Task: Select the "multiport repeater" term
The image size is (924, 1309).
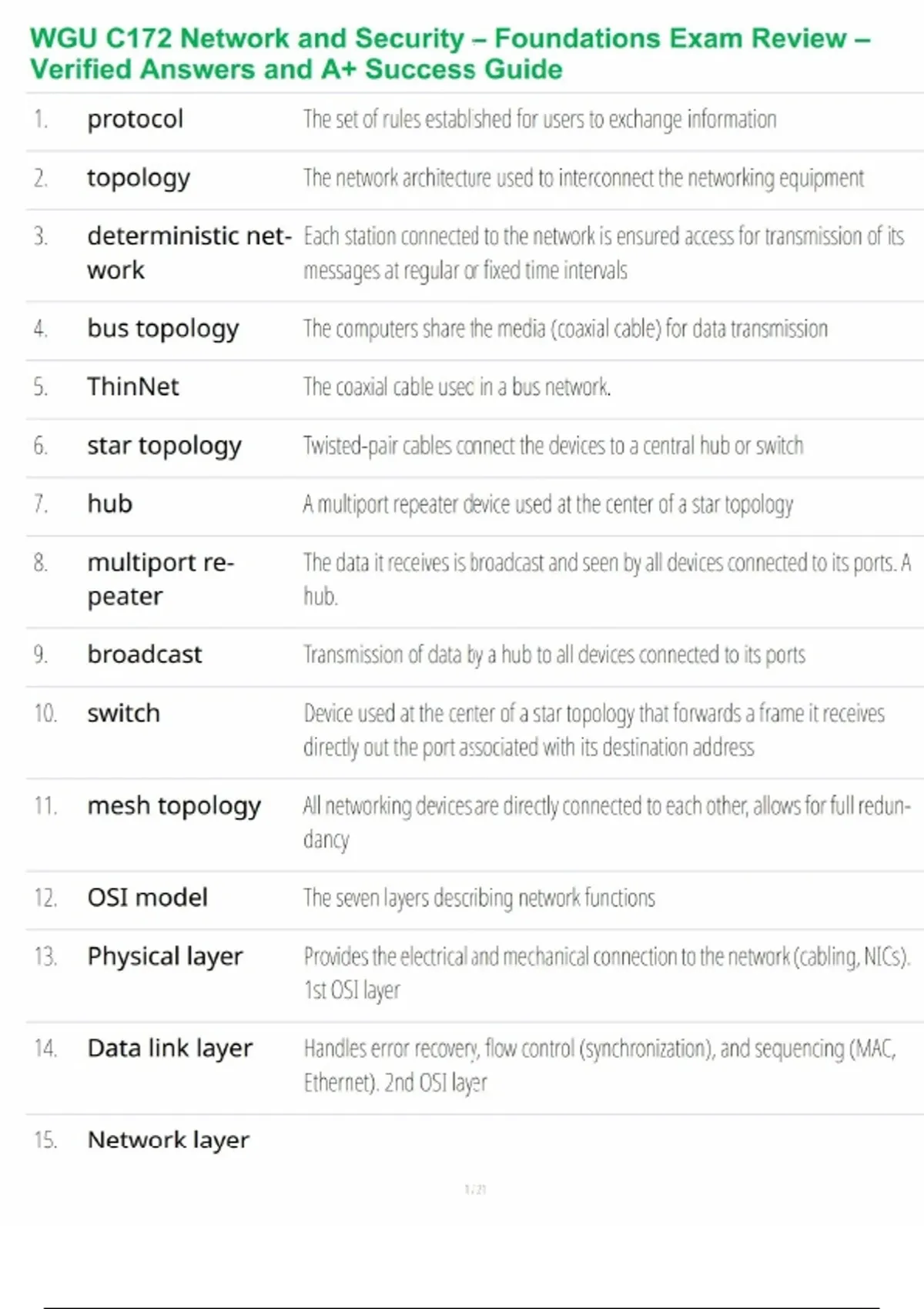Action: click(x=160, y=579)
